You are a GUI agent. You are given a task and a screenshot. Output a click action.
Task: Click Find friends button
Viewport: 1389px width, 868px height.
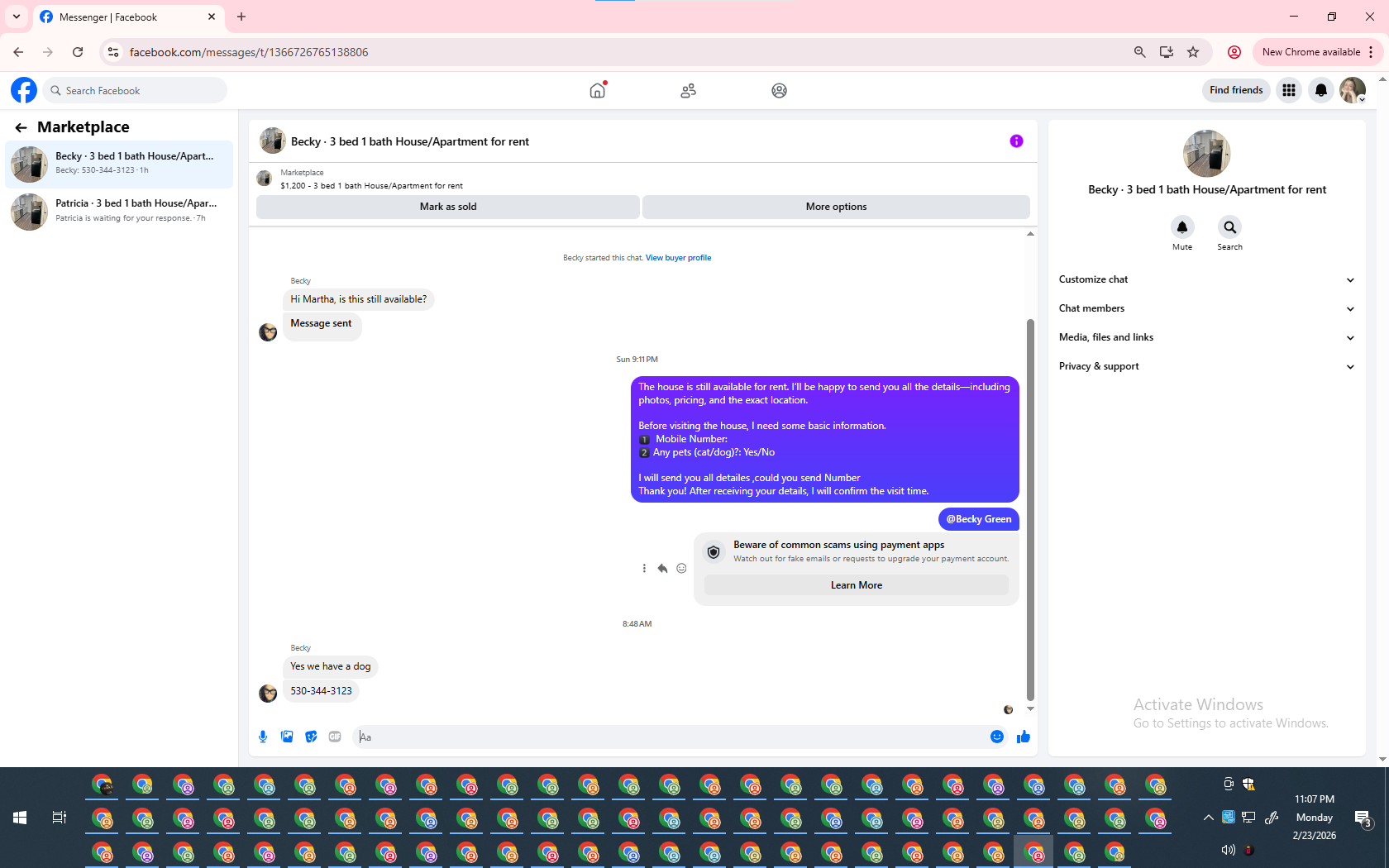click(x=1236, y=90)
